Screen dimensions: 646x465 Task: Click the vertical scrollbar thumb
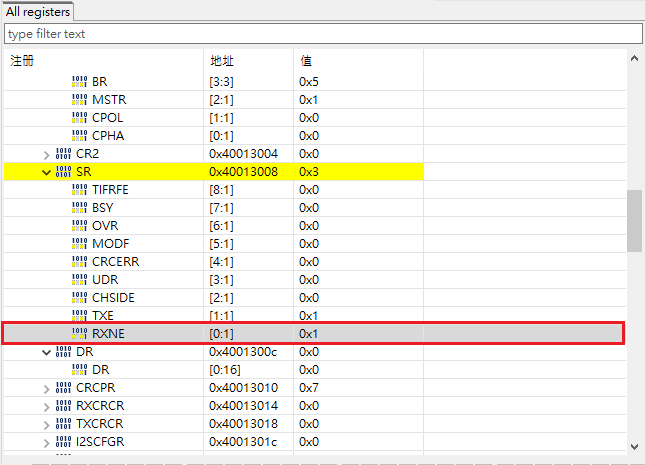[x=634, y=220]
